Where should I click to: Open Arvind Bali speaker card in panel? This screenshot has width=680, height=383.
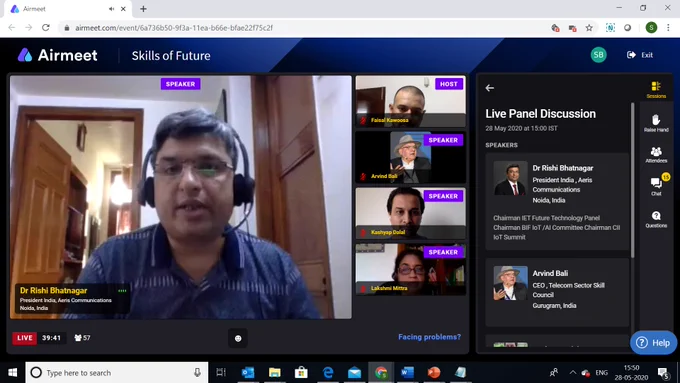pos(557,292)
